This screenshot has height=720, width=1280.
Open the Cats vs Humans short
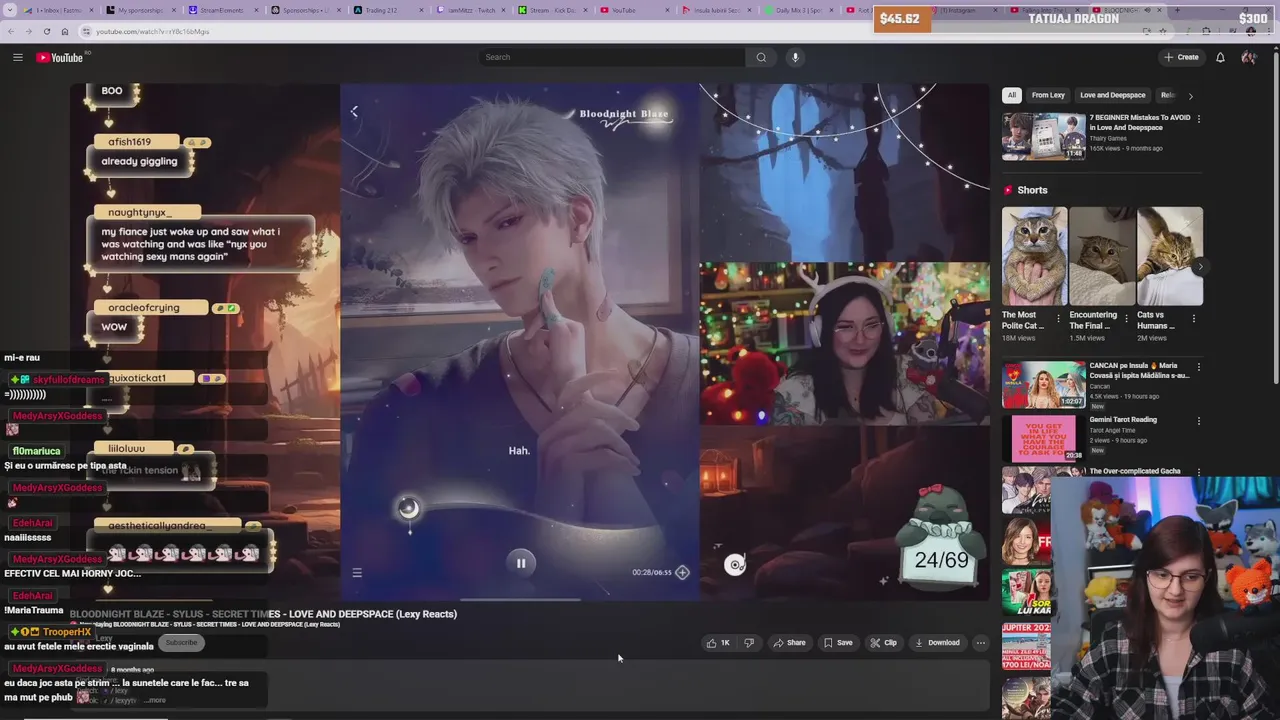pos(1170,256)
